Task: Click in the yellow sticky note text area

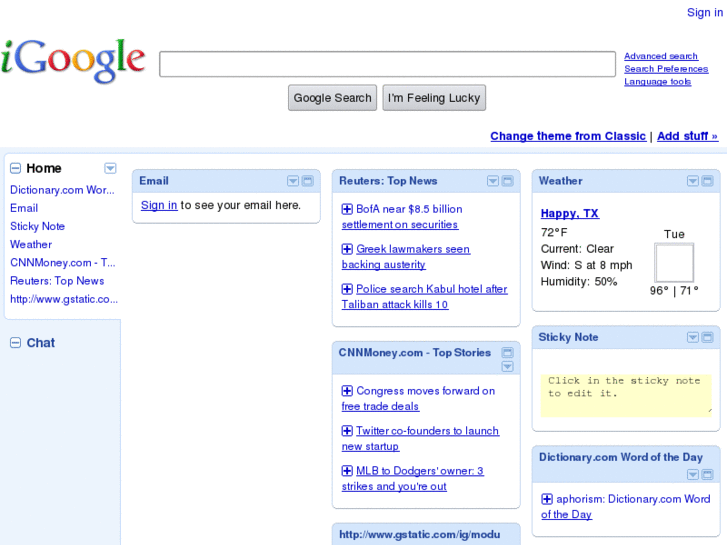Action: coord(626,396)
